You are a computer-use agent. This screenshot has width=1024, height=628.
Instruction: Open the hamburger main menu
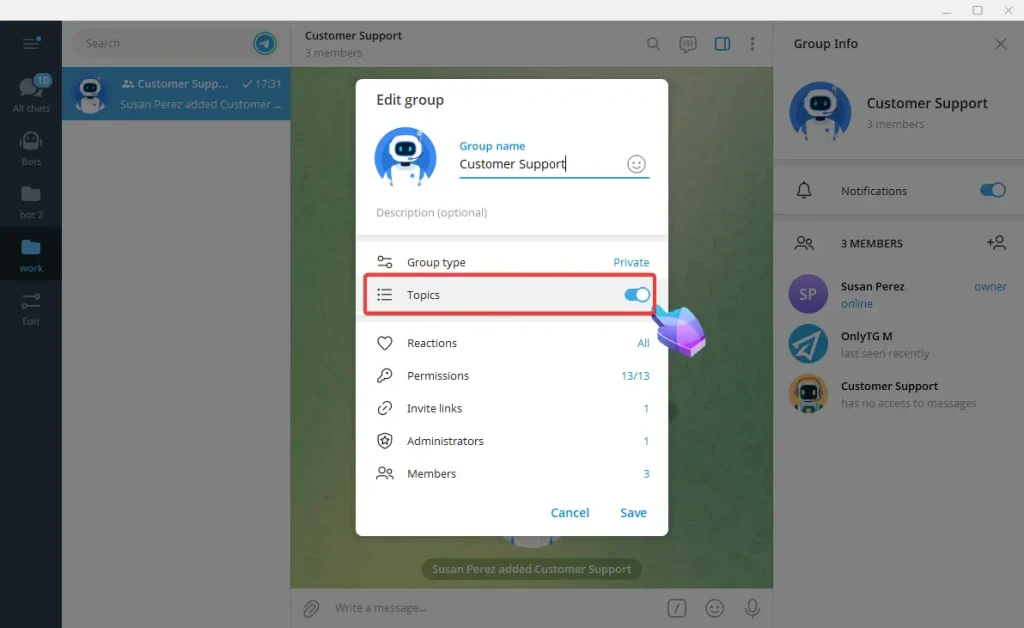pos(31,43)
